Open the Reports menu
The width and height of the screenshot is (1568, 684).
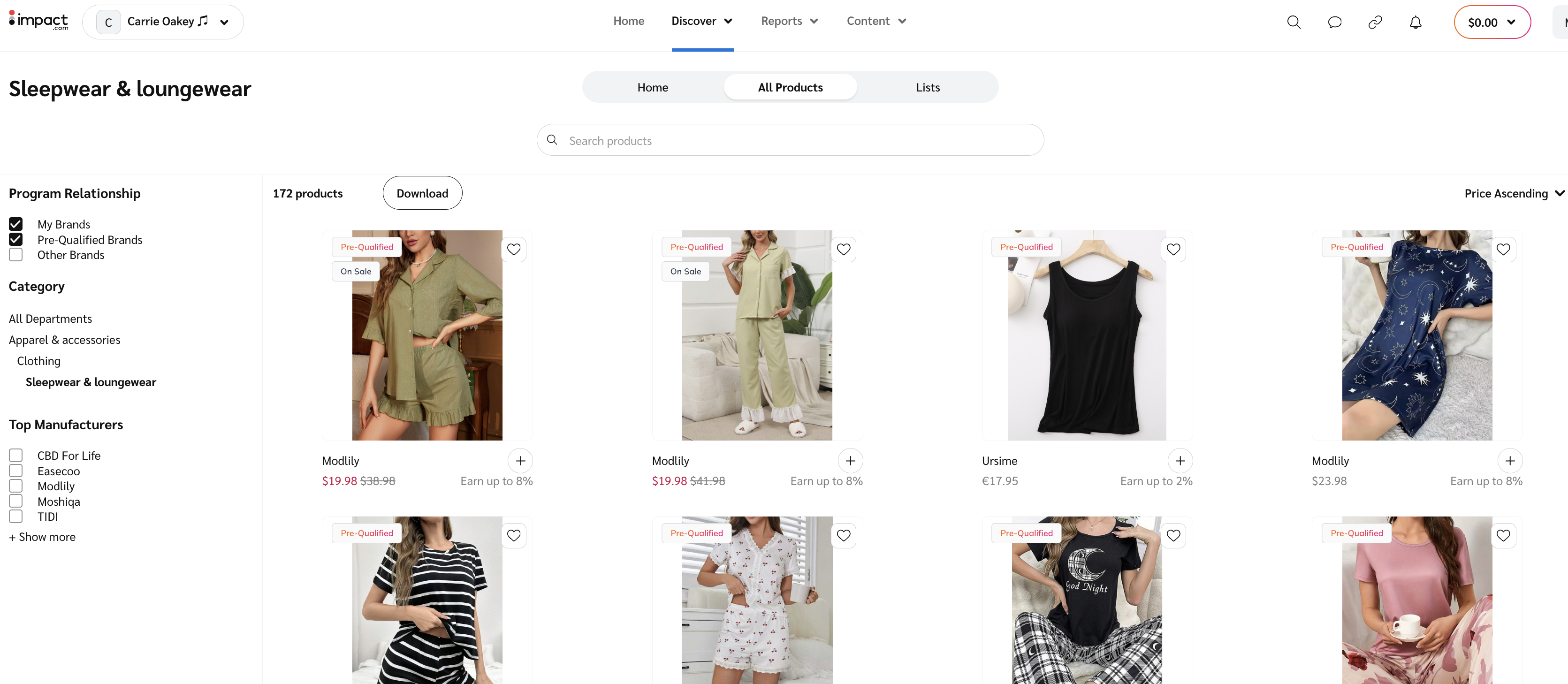(789, 21)
